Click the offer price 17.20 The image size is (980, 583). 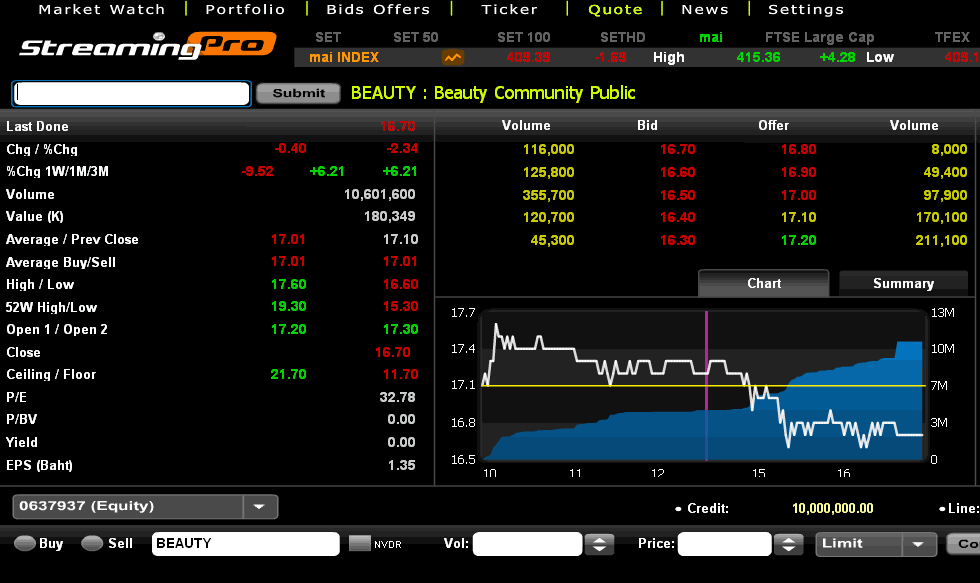(x=798, y=240)
